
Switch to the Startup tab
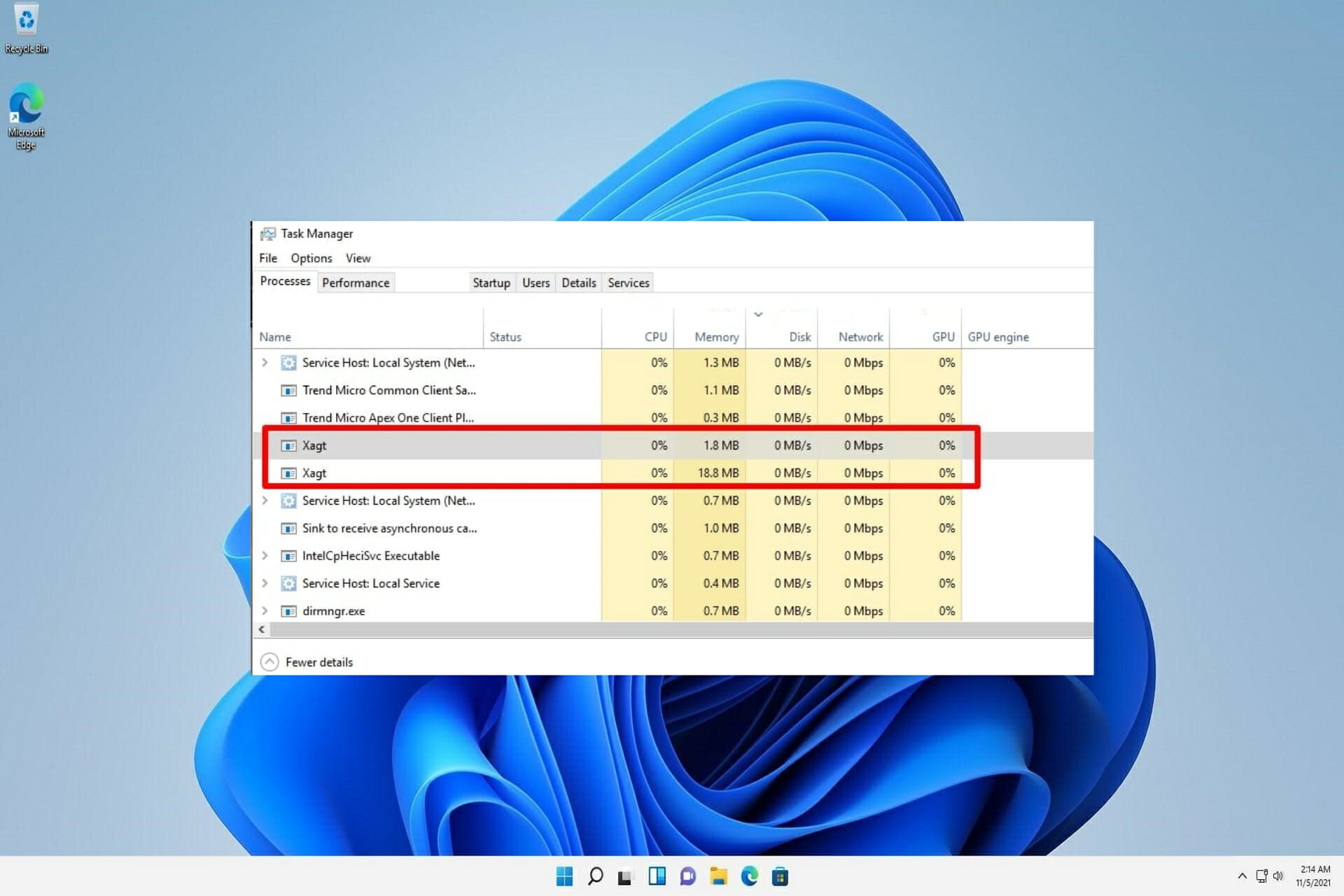(x=491, y=283)
